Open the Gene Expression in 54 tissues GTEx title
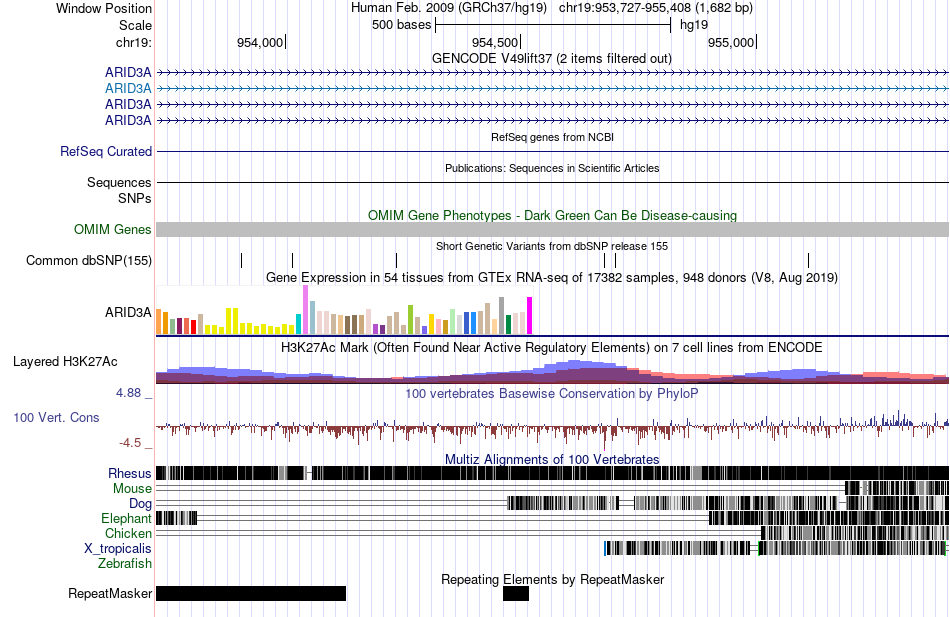The height and width of the screenshot is (617, 950). pos(552,278)
